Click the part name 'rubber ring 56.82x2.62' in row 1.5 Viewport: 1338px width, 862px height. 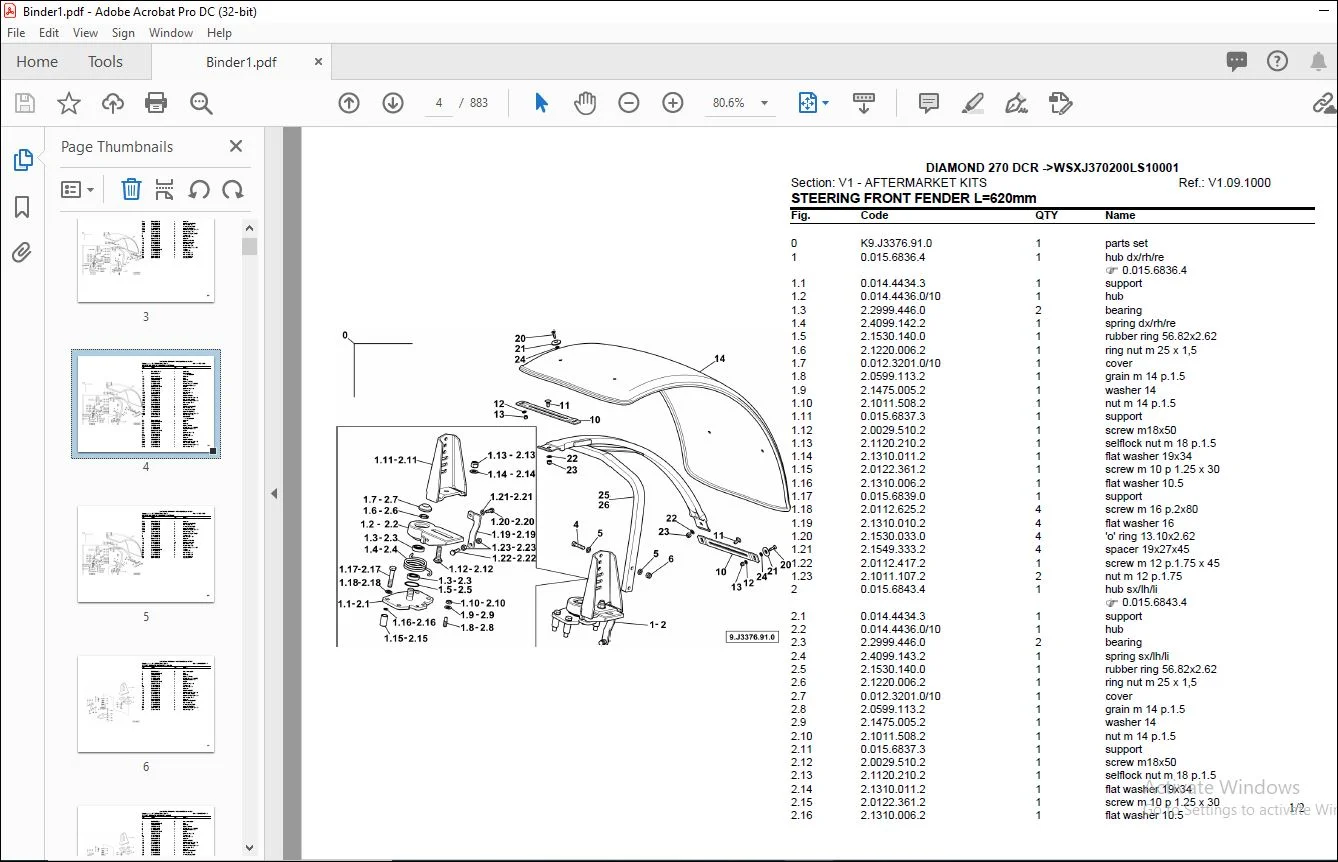pyautogui.click(x=1161, y=337)
